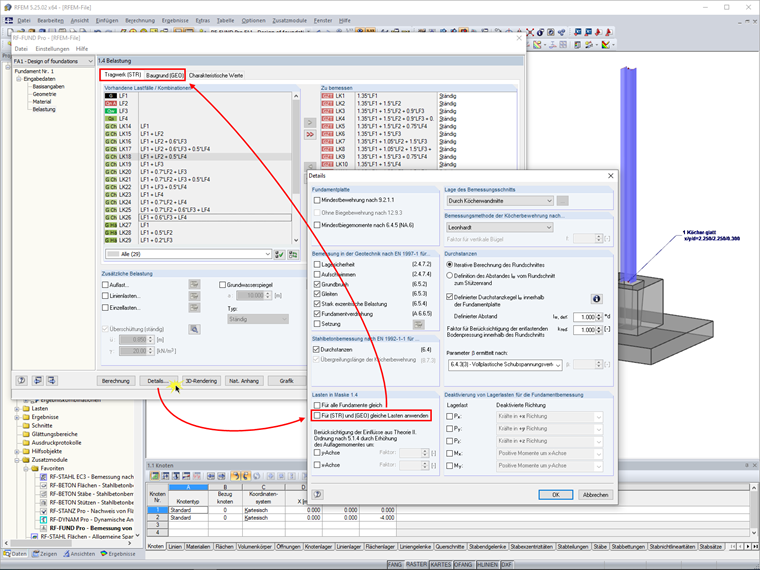The image size is (760, 570).
Task: Select 'Definition des Abstandes' radio option
Action: tap(450, 274)
